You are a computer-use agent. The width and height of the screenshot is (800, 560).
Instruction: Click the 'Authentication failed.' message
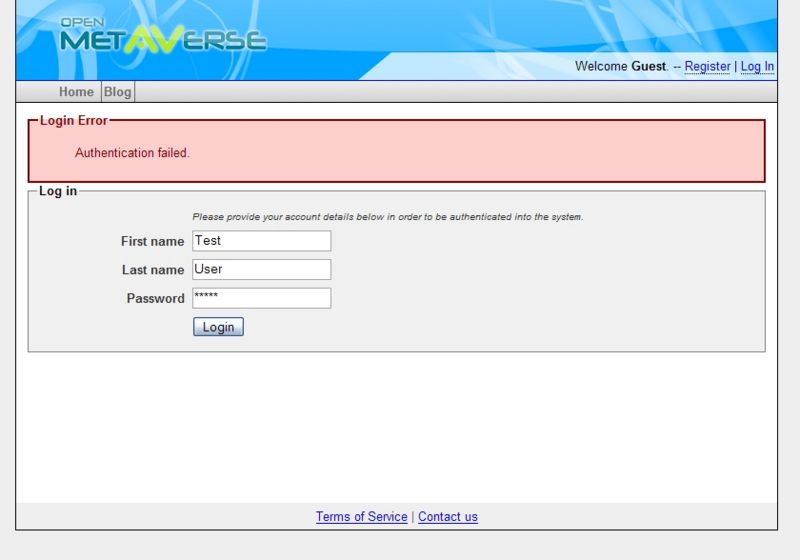(x=132, y=153)
